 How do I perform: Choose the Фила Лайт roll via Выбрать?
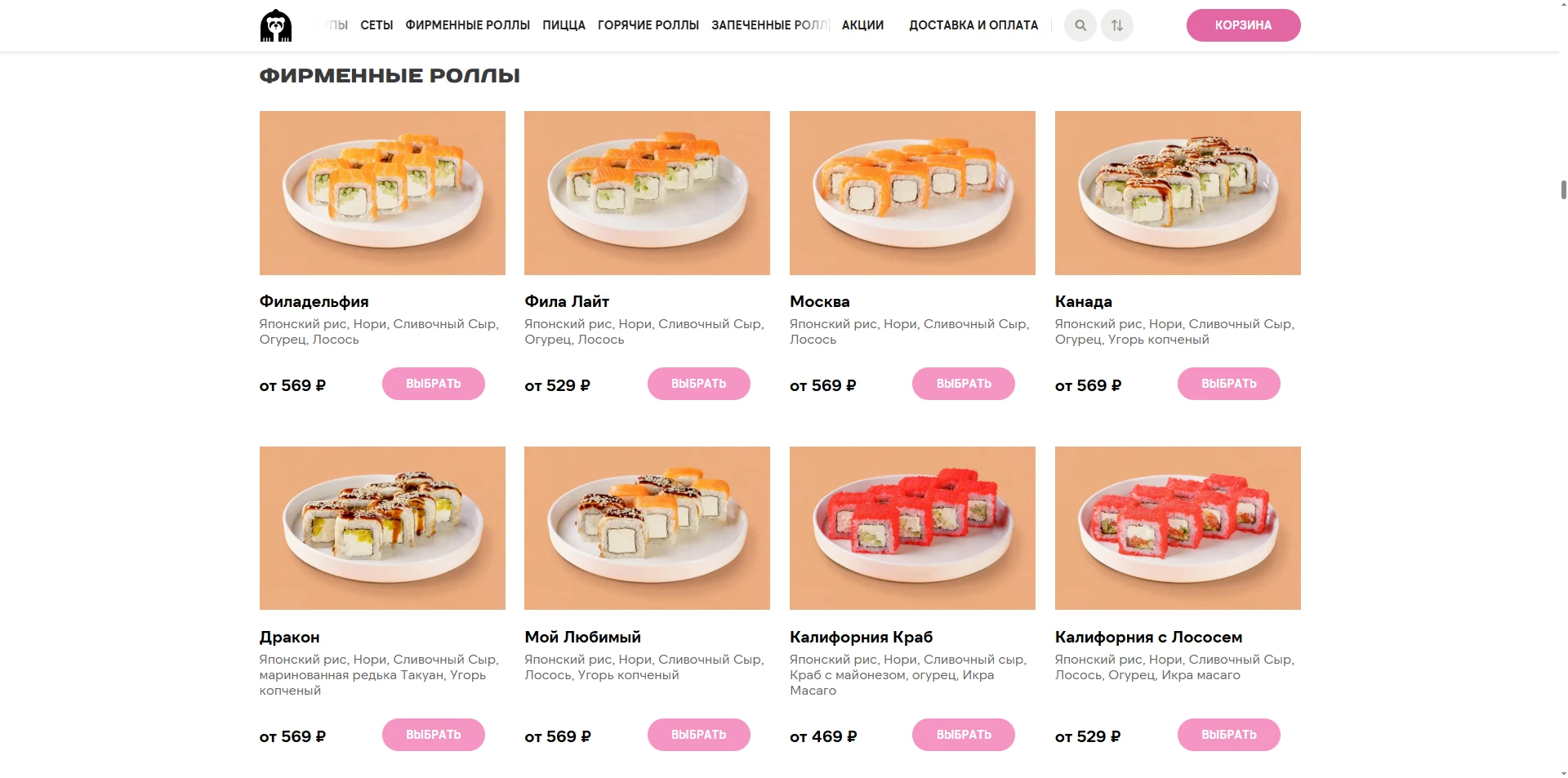[698, 384]
